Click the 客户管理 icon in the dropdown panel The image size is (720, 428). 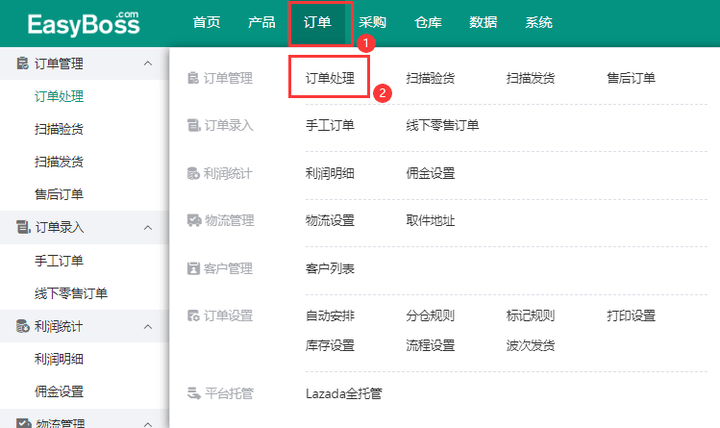[193, 269]
